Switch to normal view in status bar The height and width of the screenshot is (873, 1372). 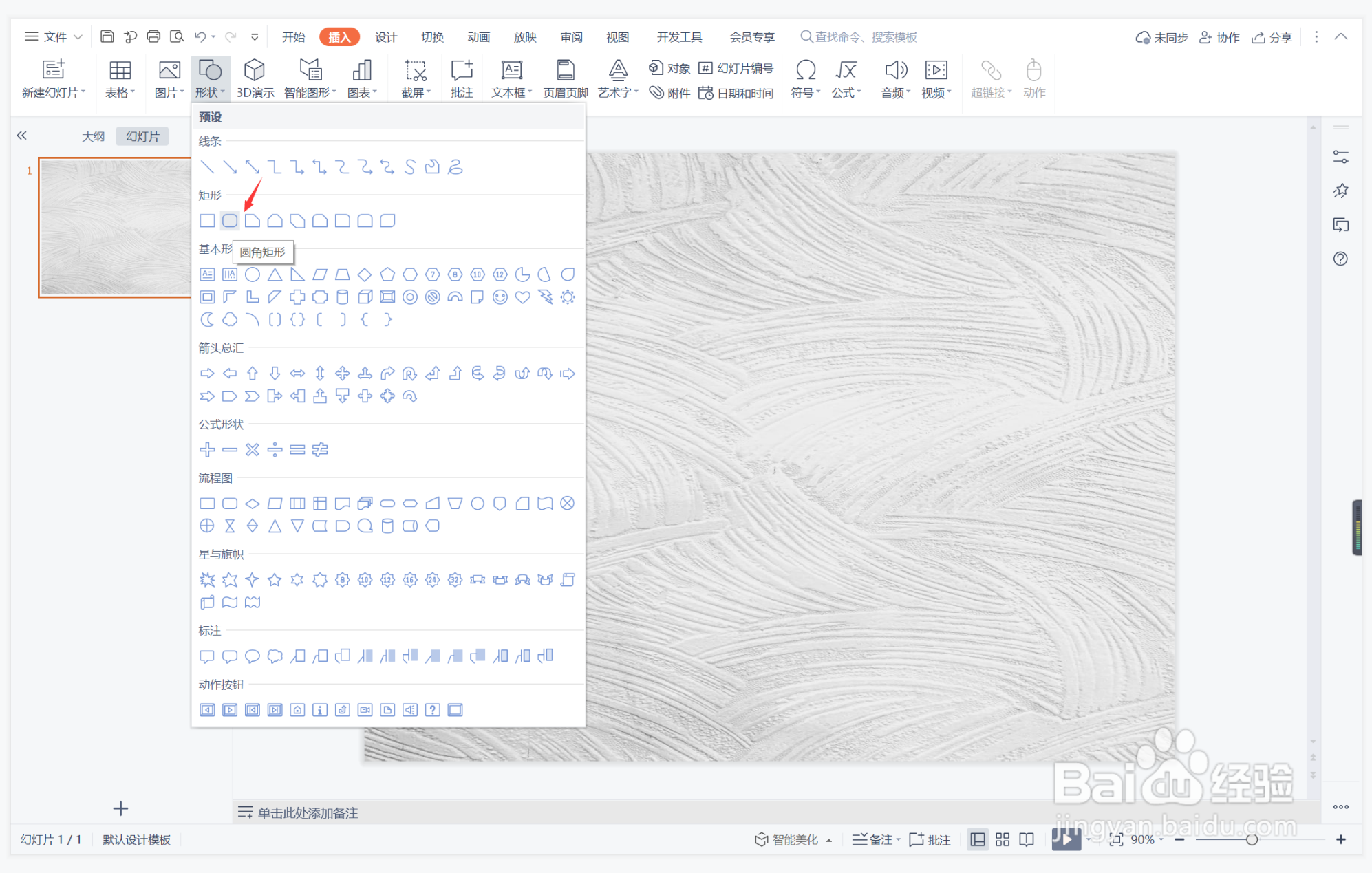[977, 839]
